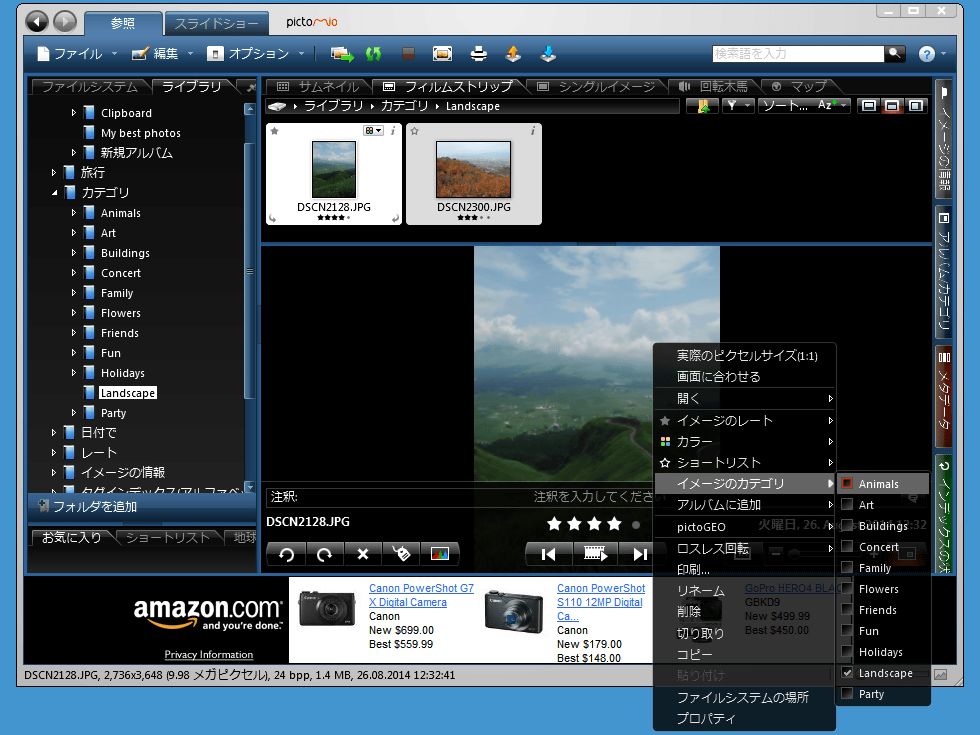Click the back navigation arrow button

click(37, 22)
